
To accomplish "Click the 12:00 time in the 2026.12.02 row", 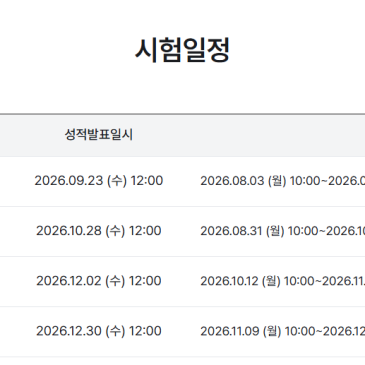I will pyautogui.click(x=145, y=281).
